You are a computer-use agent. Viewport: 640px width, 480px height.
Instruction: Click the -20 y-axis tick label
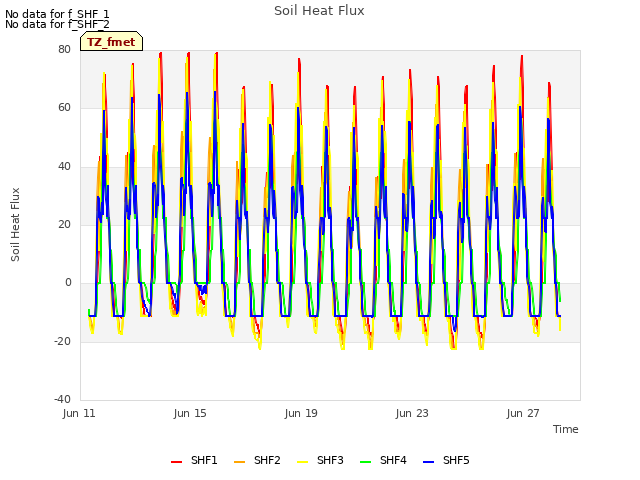[62, 341]
